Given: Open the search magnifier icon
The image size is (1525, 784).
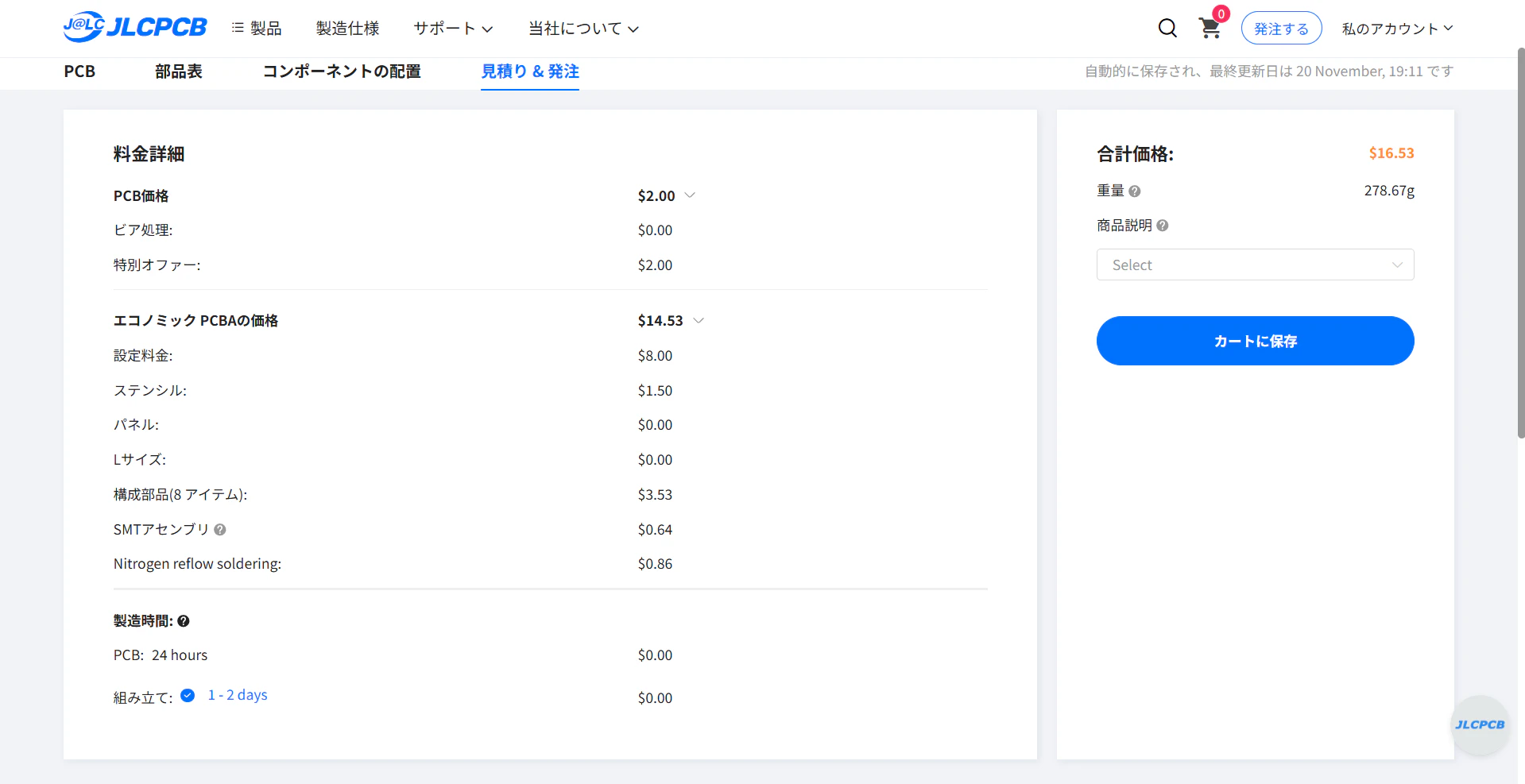Looking at the screenshot, I should (x=1167, y=29).
